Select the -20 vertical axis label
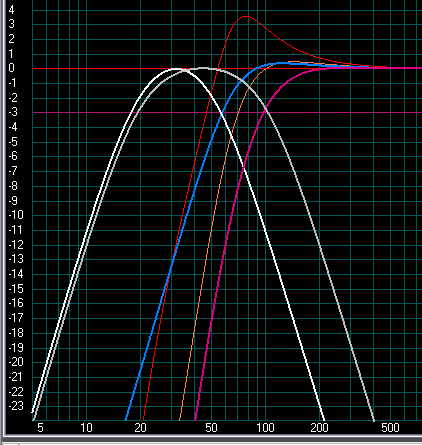The width and height of the screenshot is (422, 445). 16,362
